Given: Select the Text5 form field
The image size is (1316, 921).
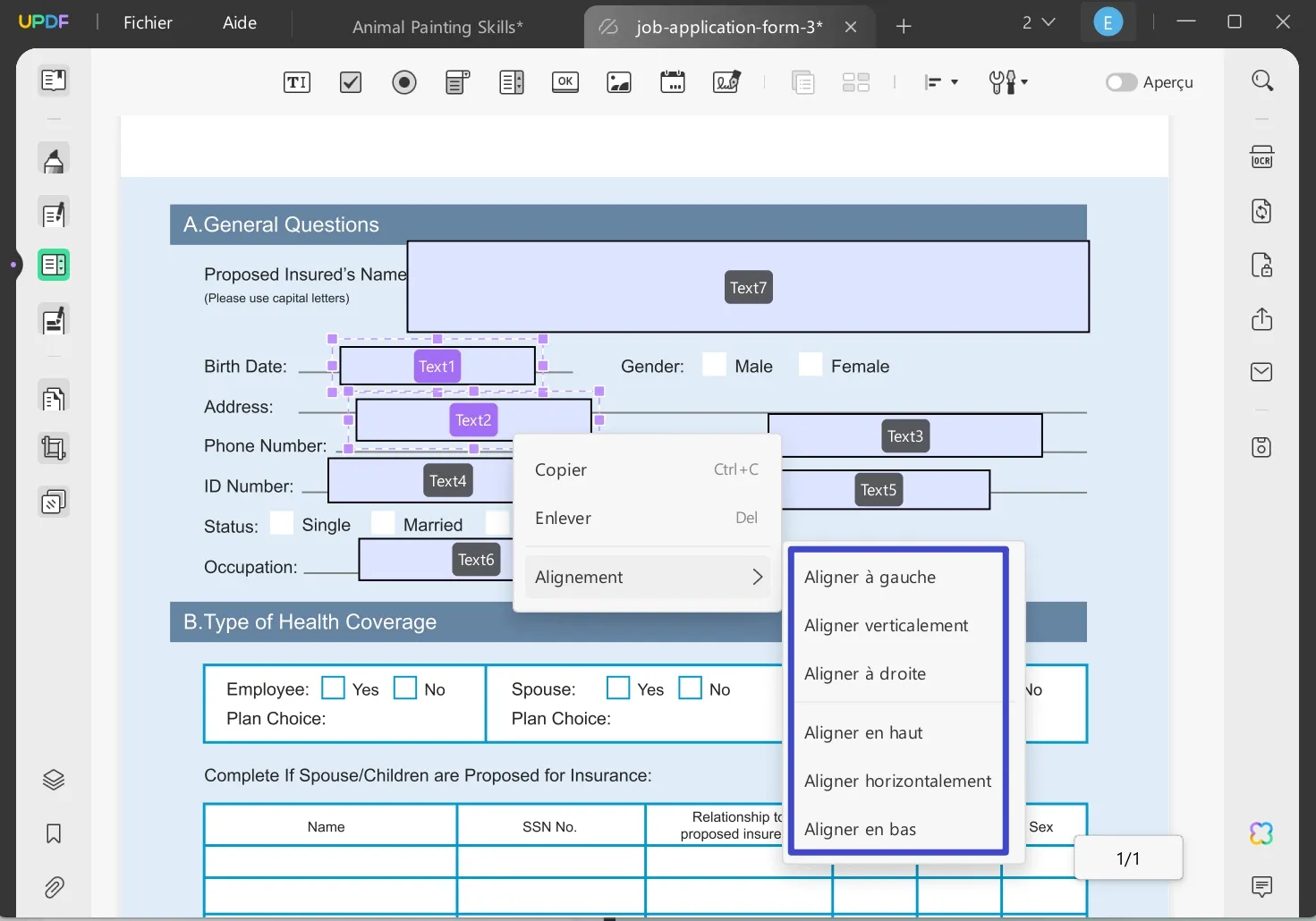Looking at the screenshot, I should click(885, 490).
